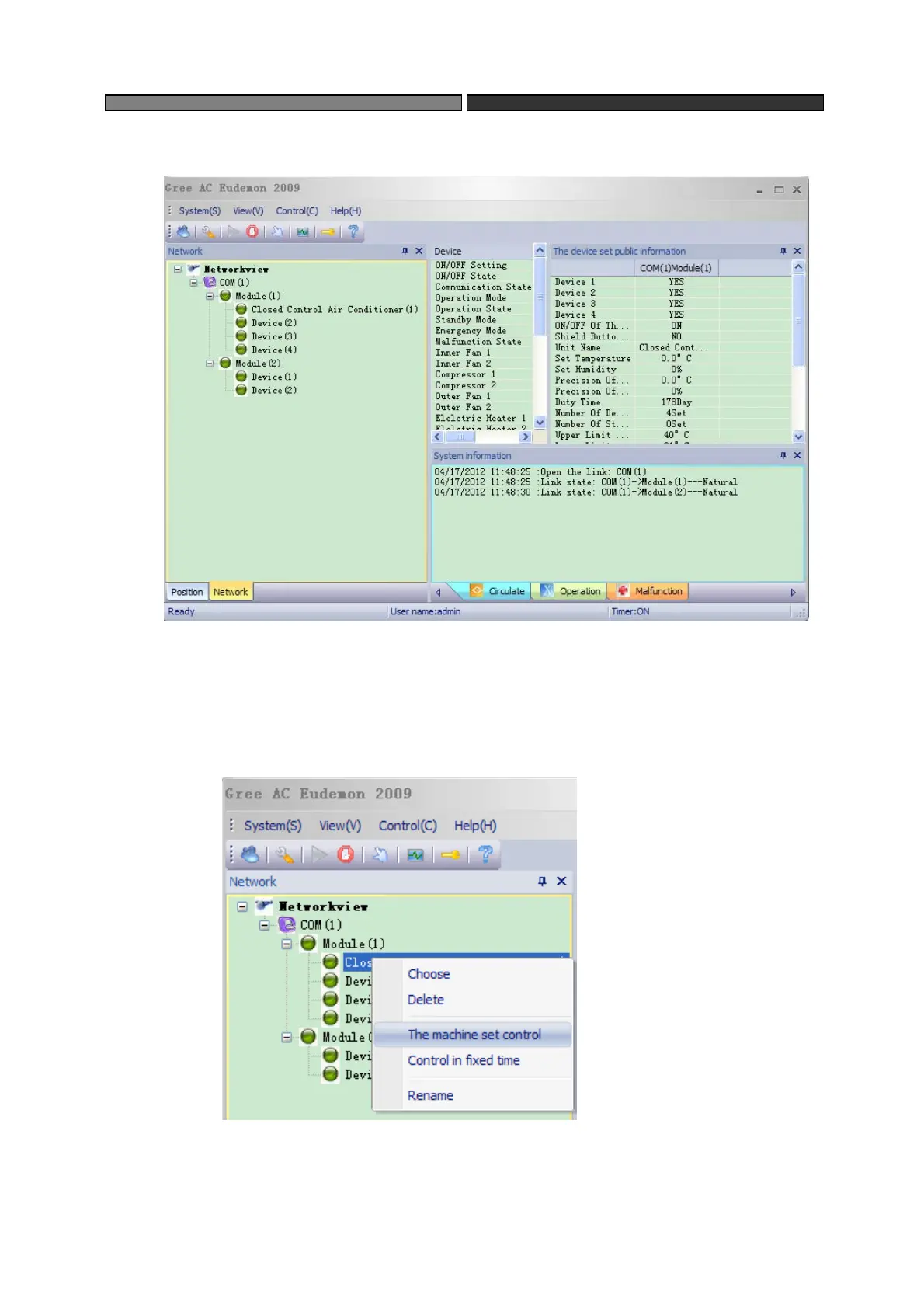The height and width of the screenshot is (1308, 924).
Task: Select 'The machine set control' context menu entry
Action: coord(474,1035)
